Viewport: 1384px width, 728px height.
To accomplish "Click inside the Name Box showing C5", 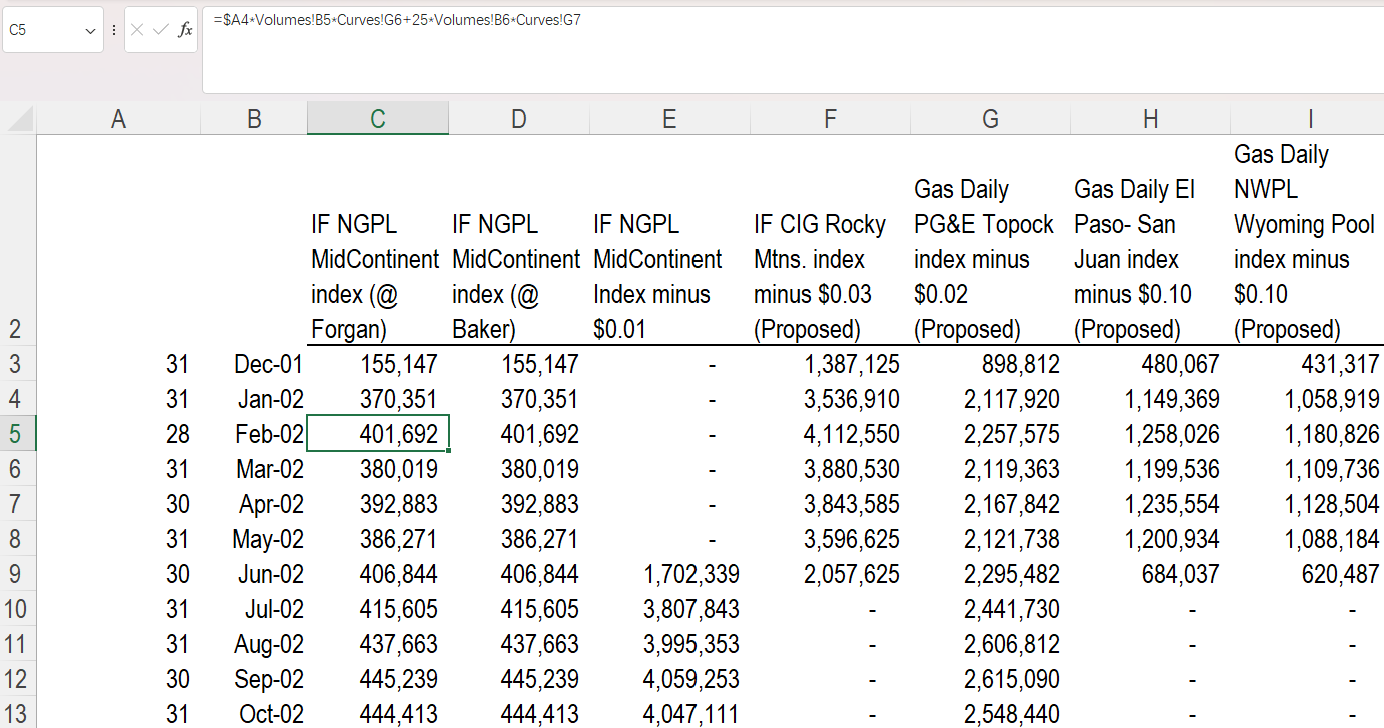I will (x=40, y=30).
